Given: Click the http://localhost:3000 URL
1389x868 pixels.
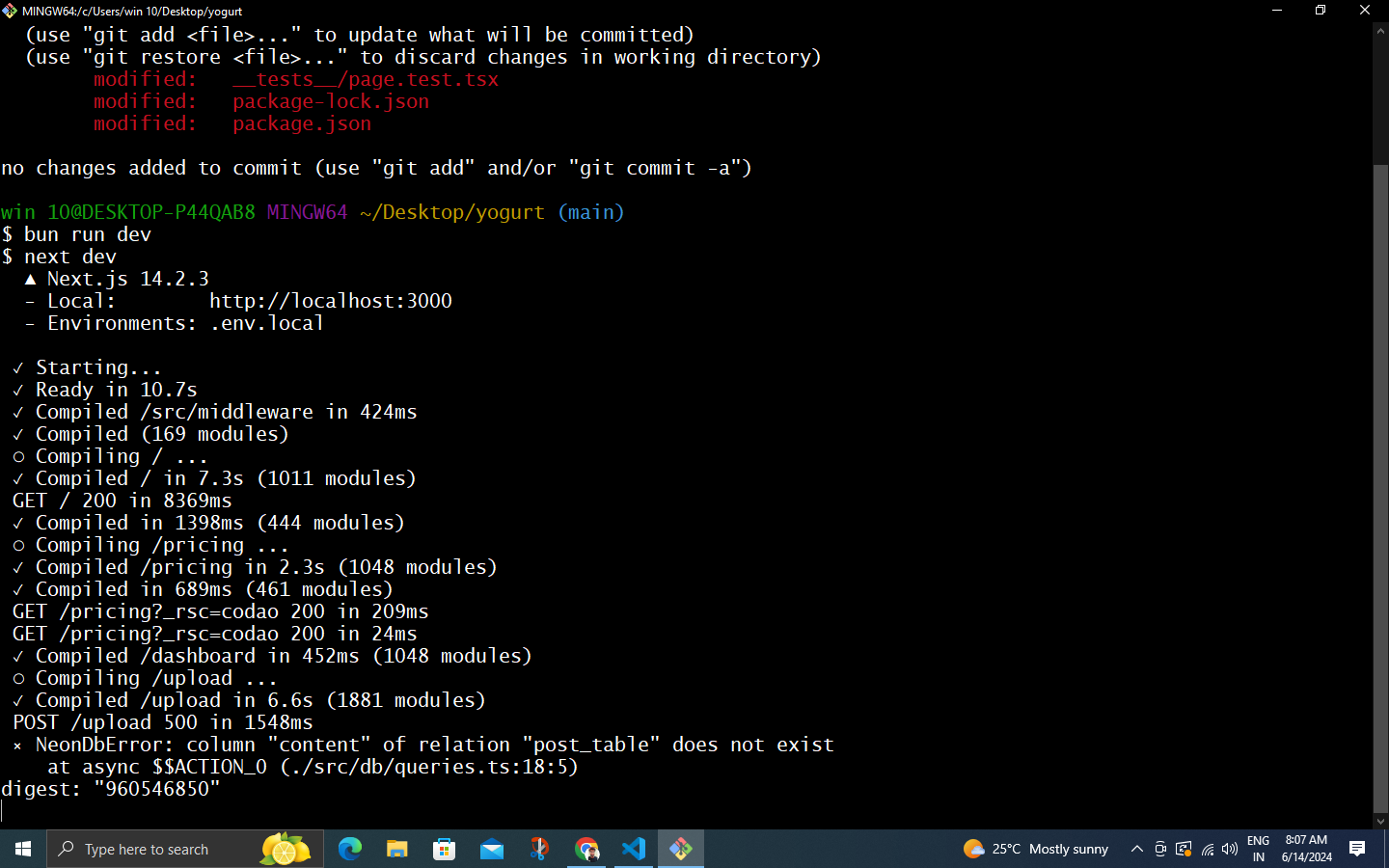Looking at the screenshot, I should [x=331, y=301].
